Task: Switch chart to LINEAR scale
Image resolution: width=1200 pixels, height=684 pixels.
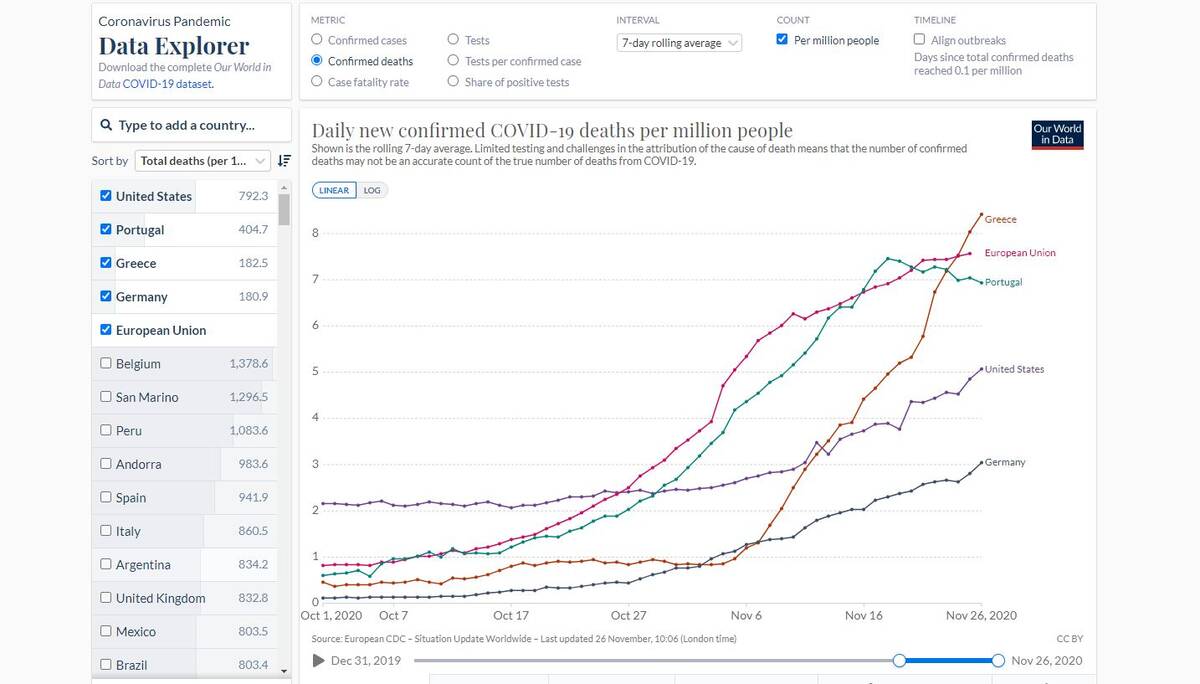Action: tap(334, 190)
